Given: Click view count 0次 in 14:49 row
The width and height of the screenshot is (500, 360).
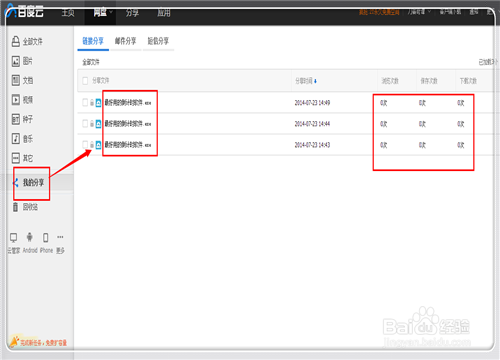Looking at the screenshot, I should 384,103.
